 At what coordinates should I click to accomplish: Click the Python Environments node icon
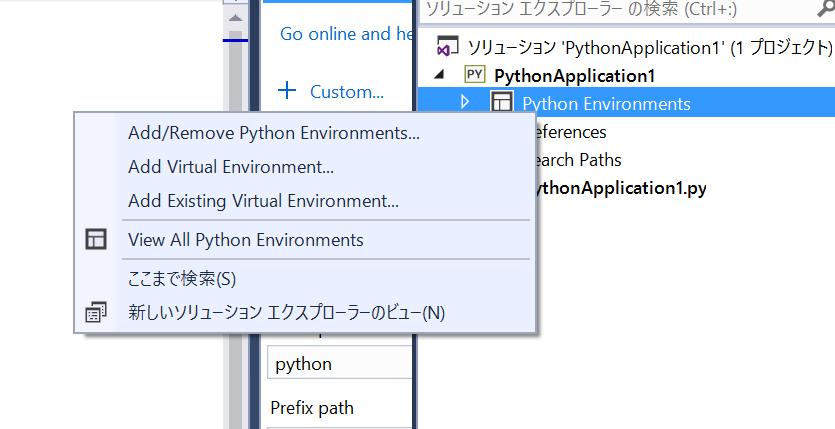(501, 103)
